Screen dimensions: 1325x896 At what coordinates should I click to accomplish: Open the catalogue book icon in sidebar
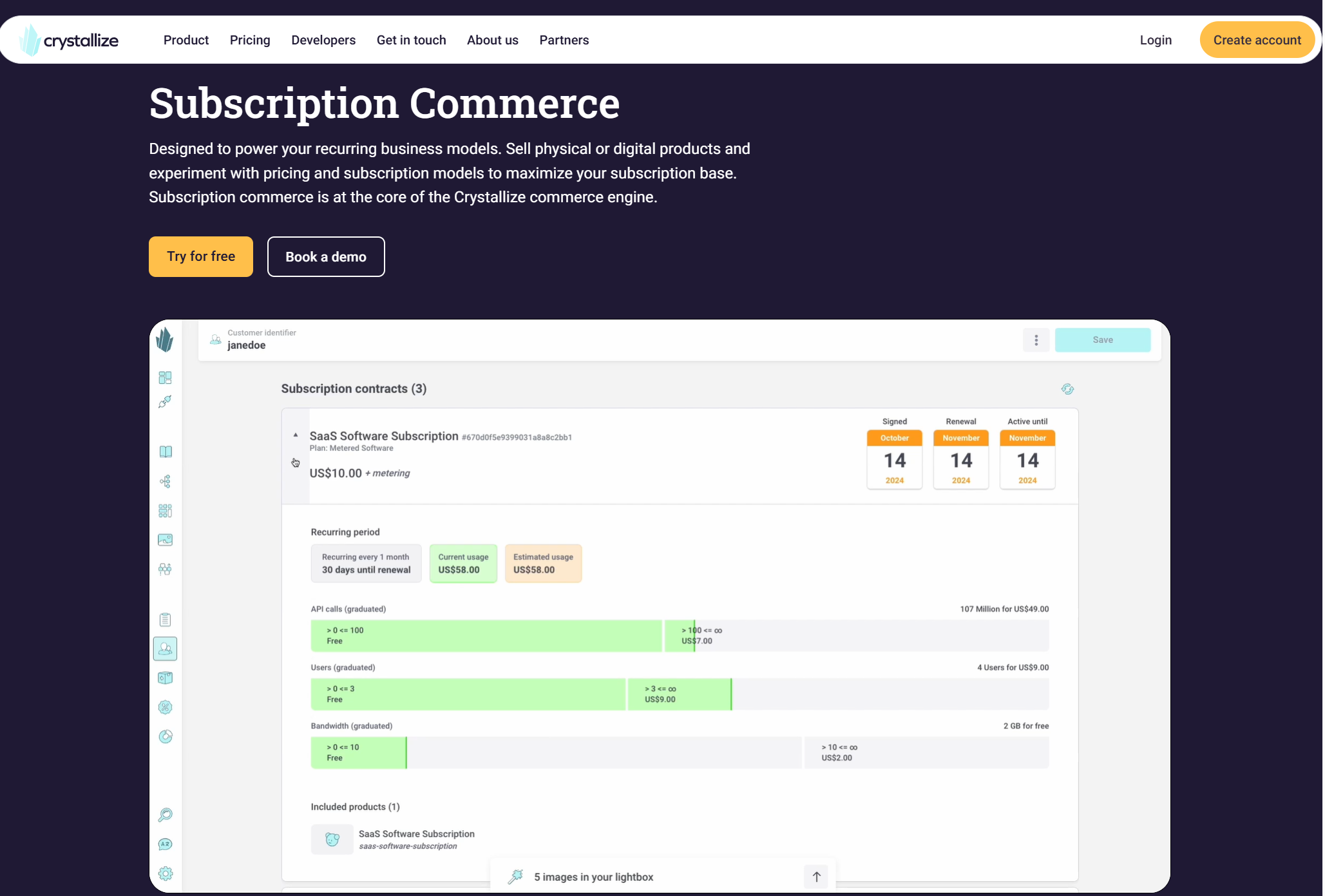166,452
